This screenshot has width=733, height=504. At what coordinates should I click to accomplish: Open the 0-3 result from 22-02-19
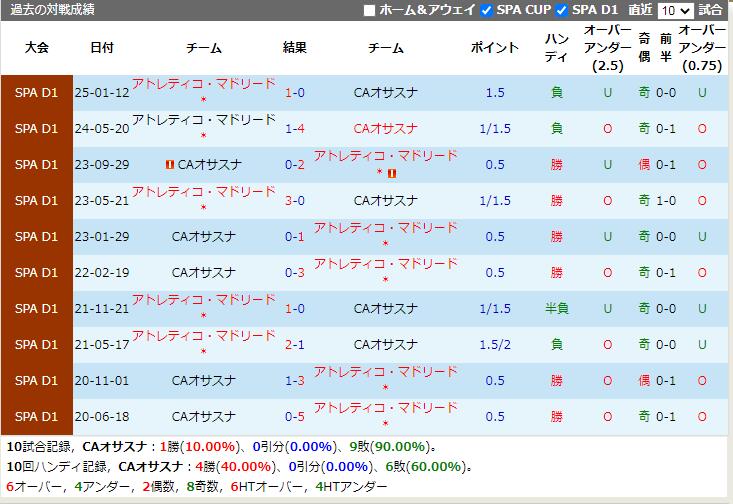(x=295, y=273)
